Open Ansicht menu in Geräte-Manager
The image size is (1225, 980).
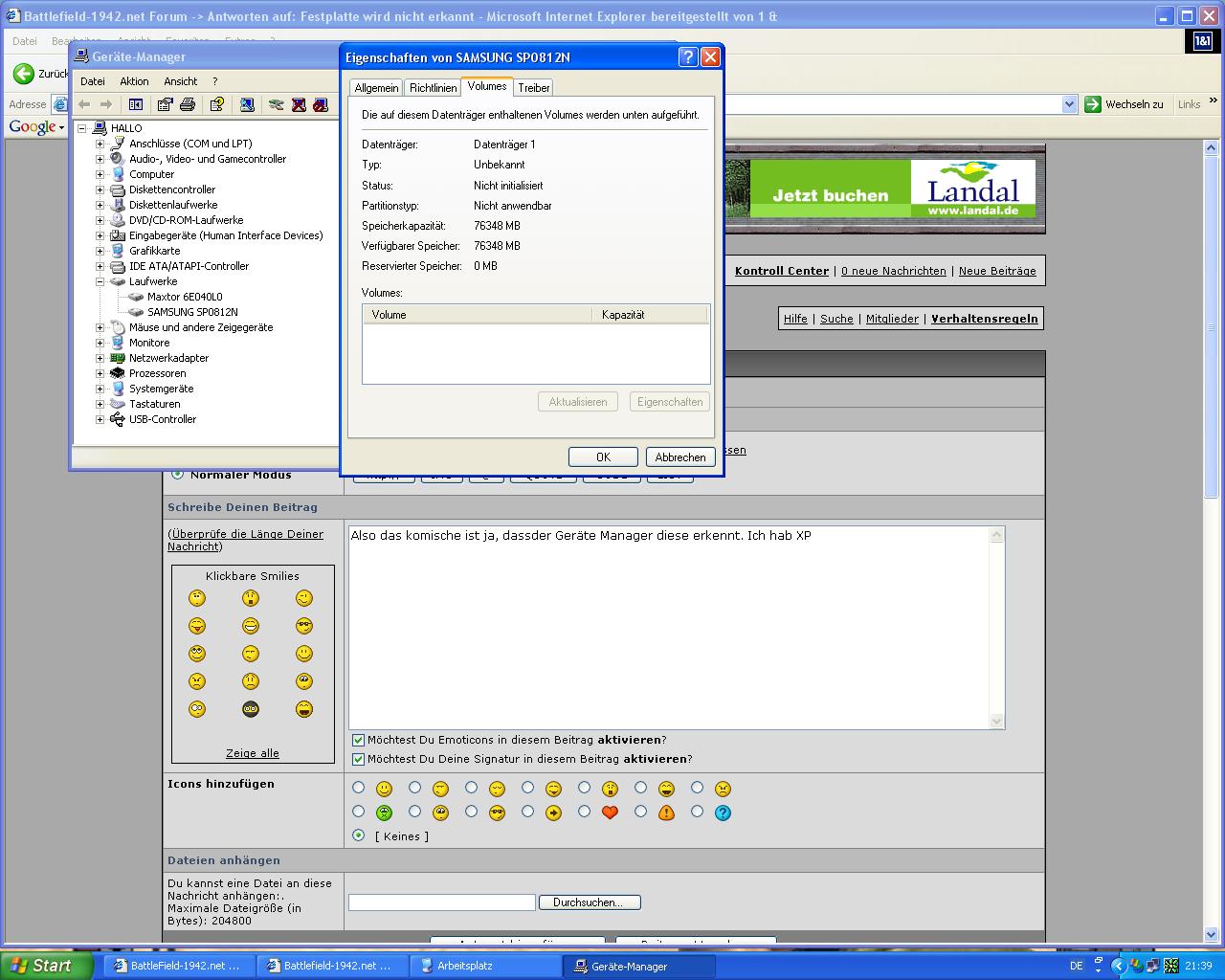click(180, 81)
